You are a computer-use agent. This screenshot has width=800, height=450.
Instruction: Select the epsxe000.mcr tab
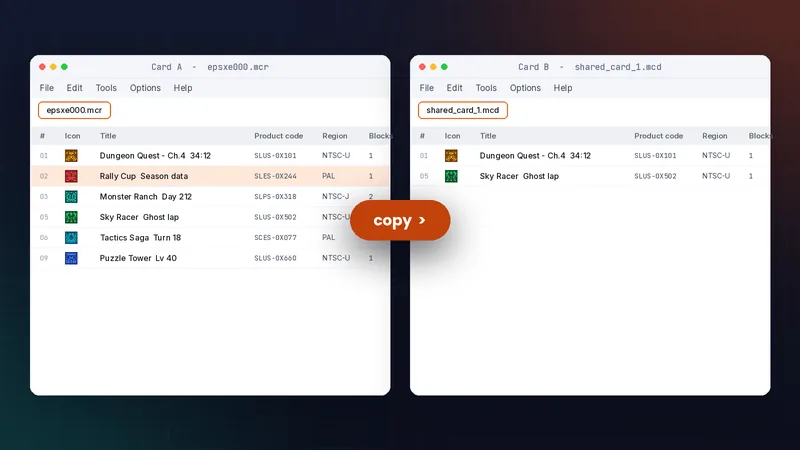pyautogui.click(x=74, y=110)
